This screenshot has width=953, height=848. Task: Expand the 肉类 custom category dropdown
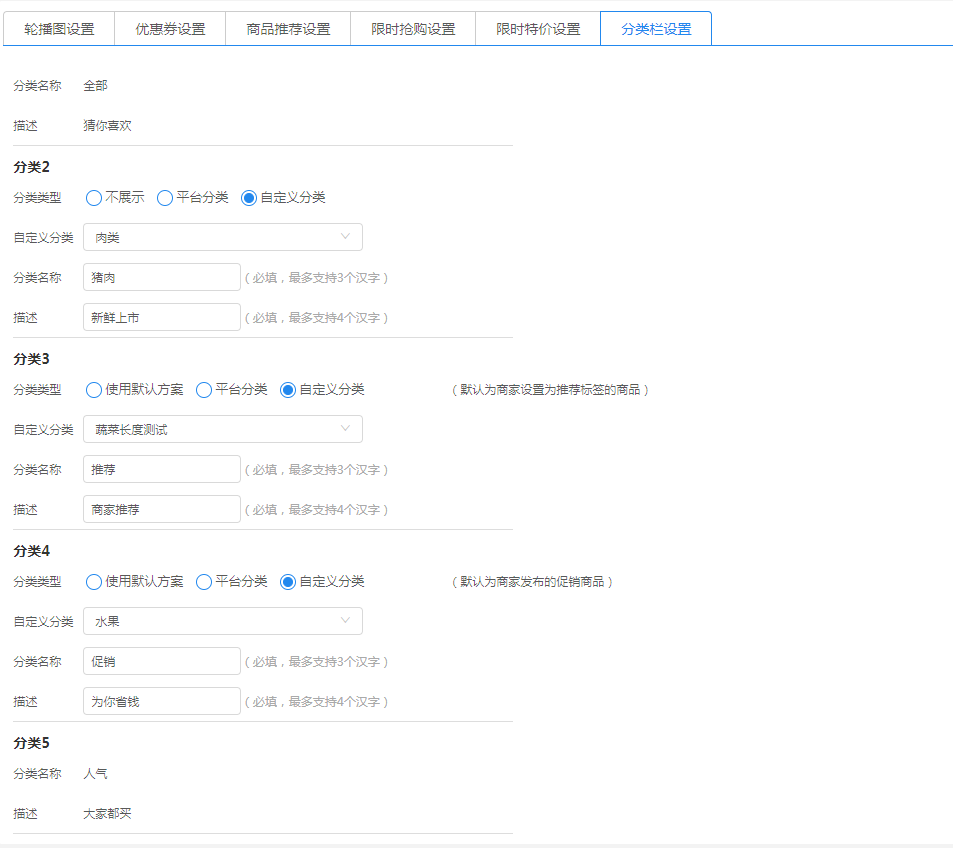pos(222,237)
